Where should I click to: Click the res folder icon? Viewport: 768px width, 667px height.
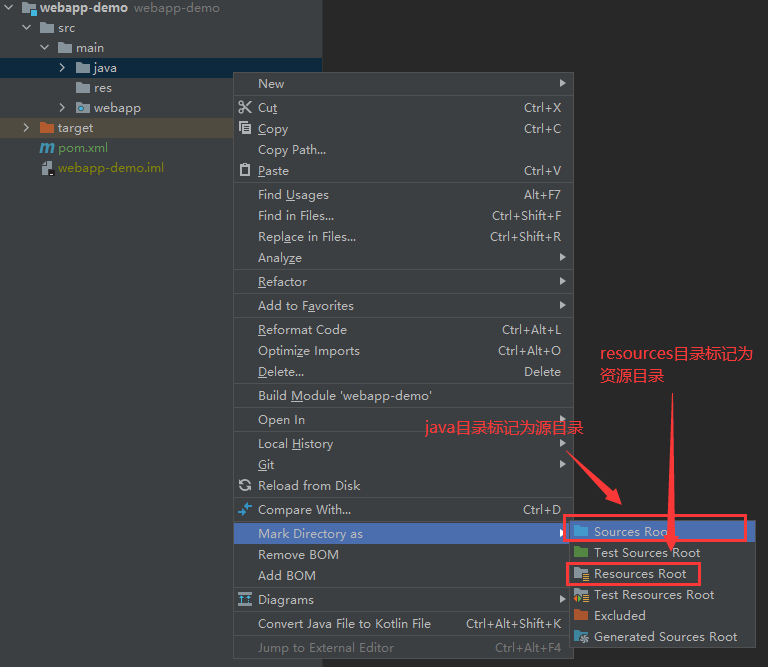[83, 88]
